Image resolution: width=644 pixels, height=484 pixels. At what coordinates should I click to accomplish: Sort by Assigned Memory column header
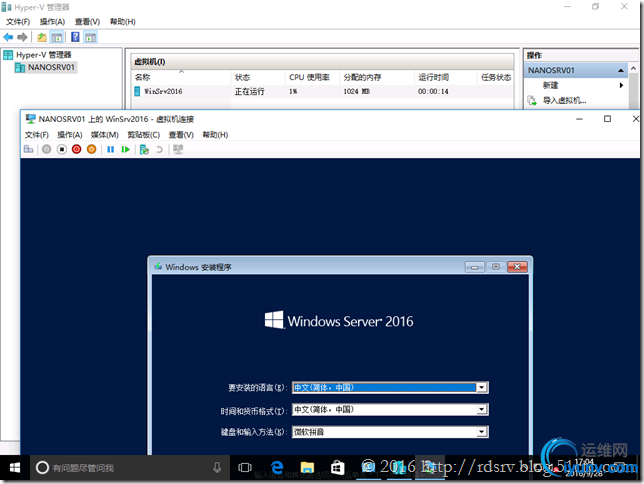coord(377,77)
